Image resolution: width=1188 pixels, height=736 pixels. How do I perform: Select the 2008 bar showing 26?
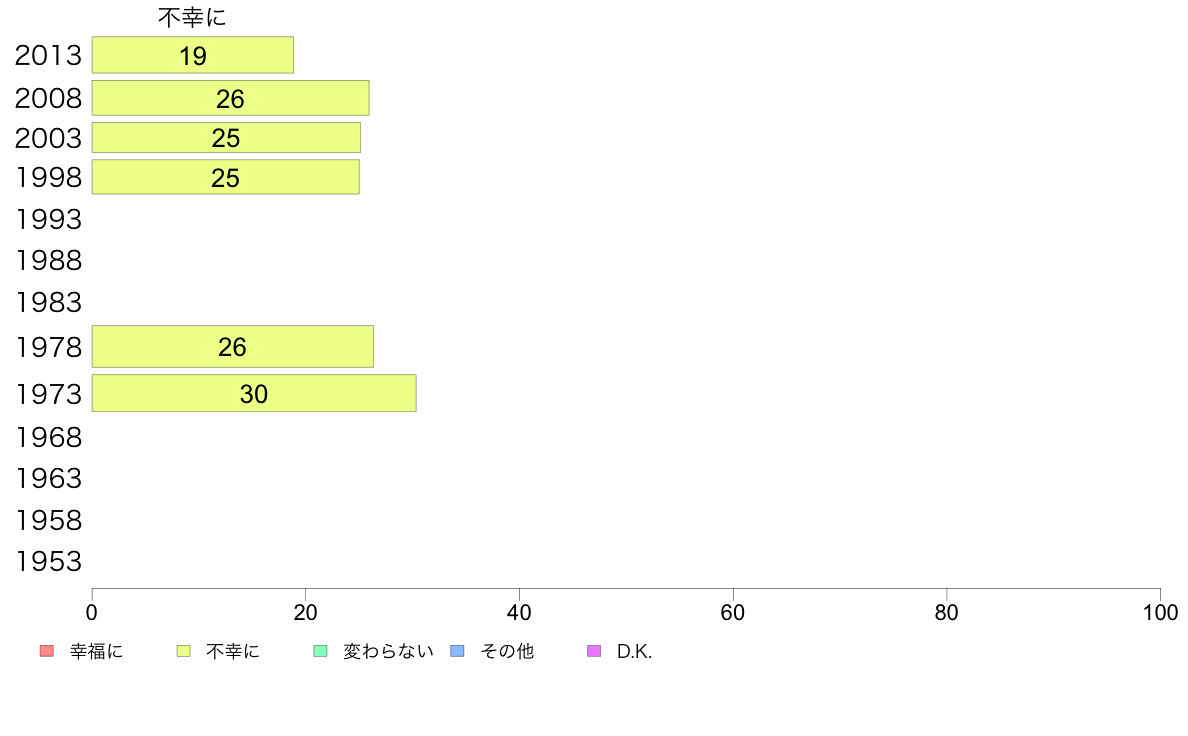pyautogui.click(x=230, y=98)
